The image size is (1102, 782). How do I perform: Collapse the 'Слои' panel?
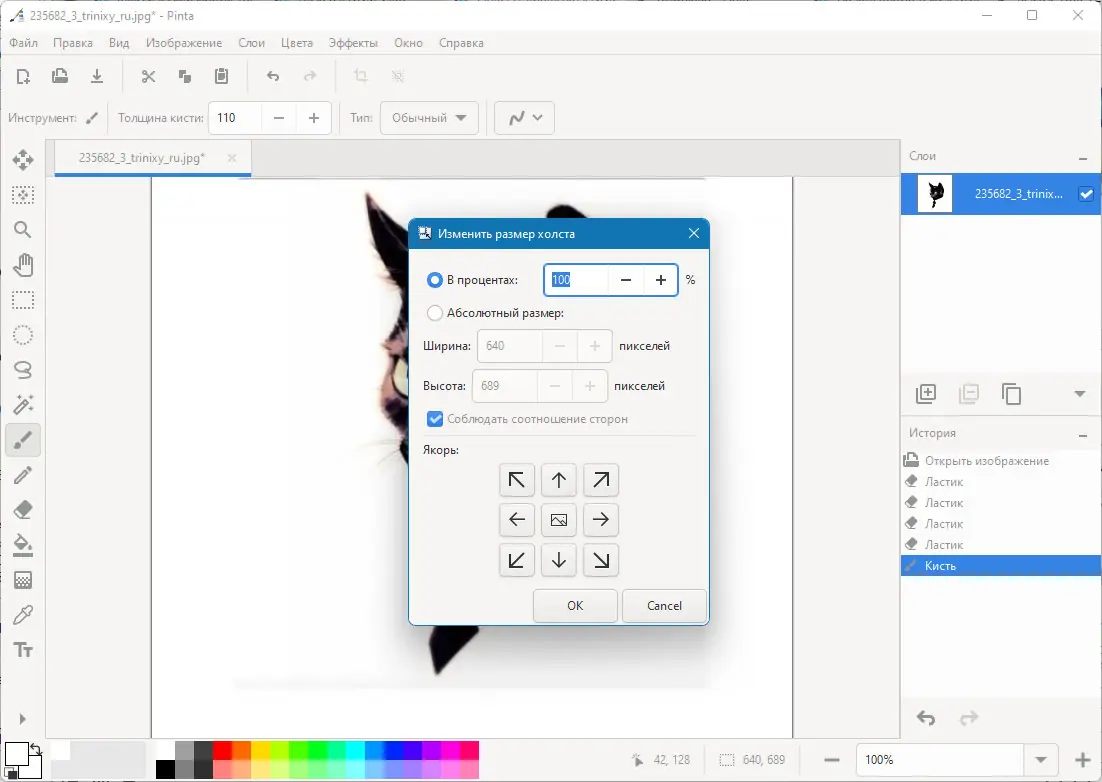pyautogui.click(x=1083, y=157)
